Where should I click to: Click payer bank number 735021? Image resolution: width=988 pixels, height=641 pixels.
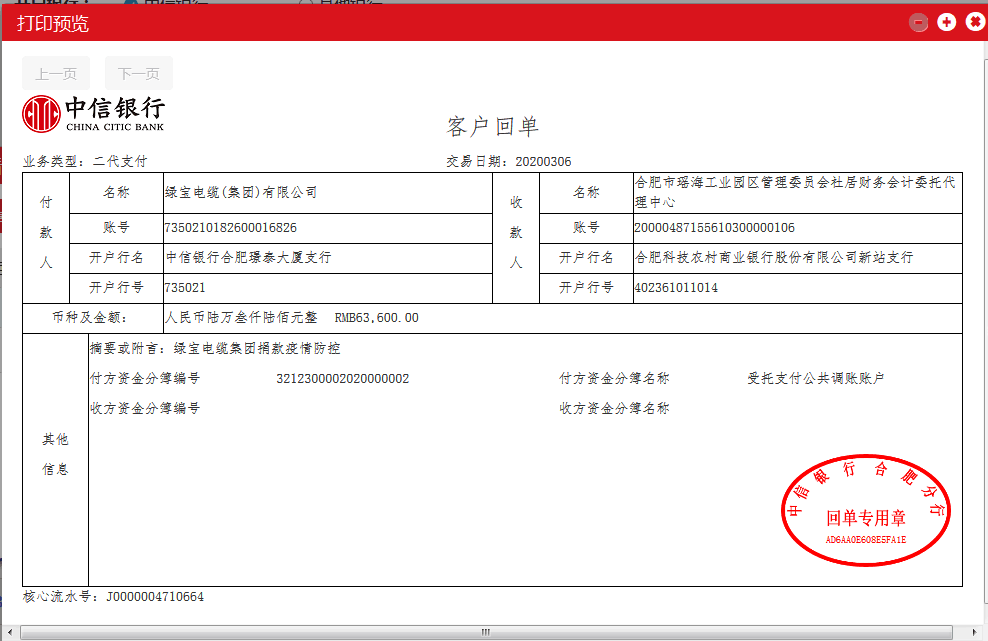pos(185,288)
